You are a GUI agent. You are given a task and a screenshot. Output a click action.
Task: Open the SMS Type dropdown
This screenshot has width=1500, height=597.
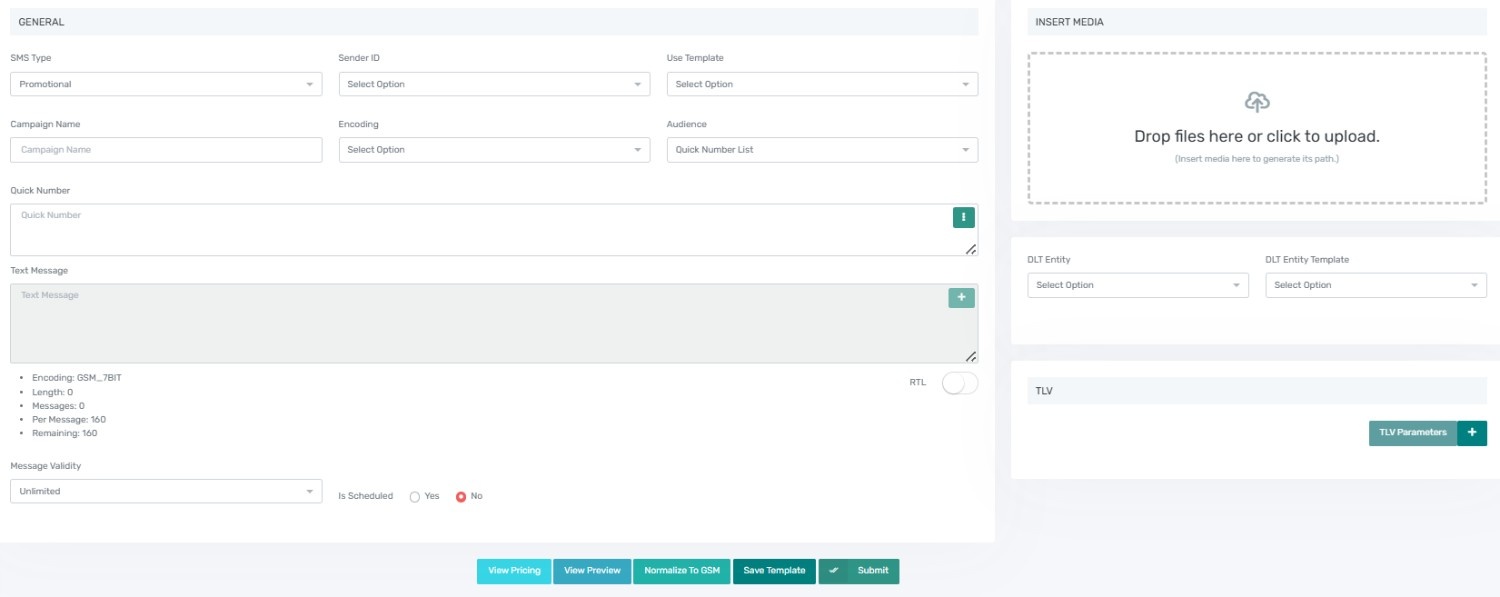[165, 83]
